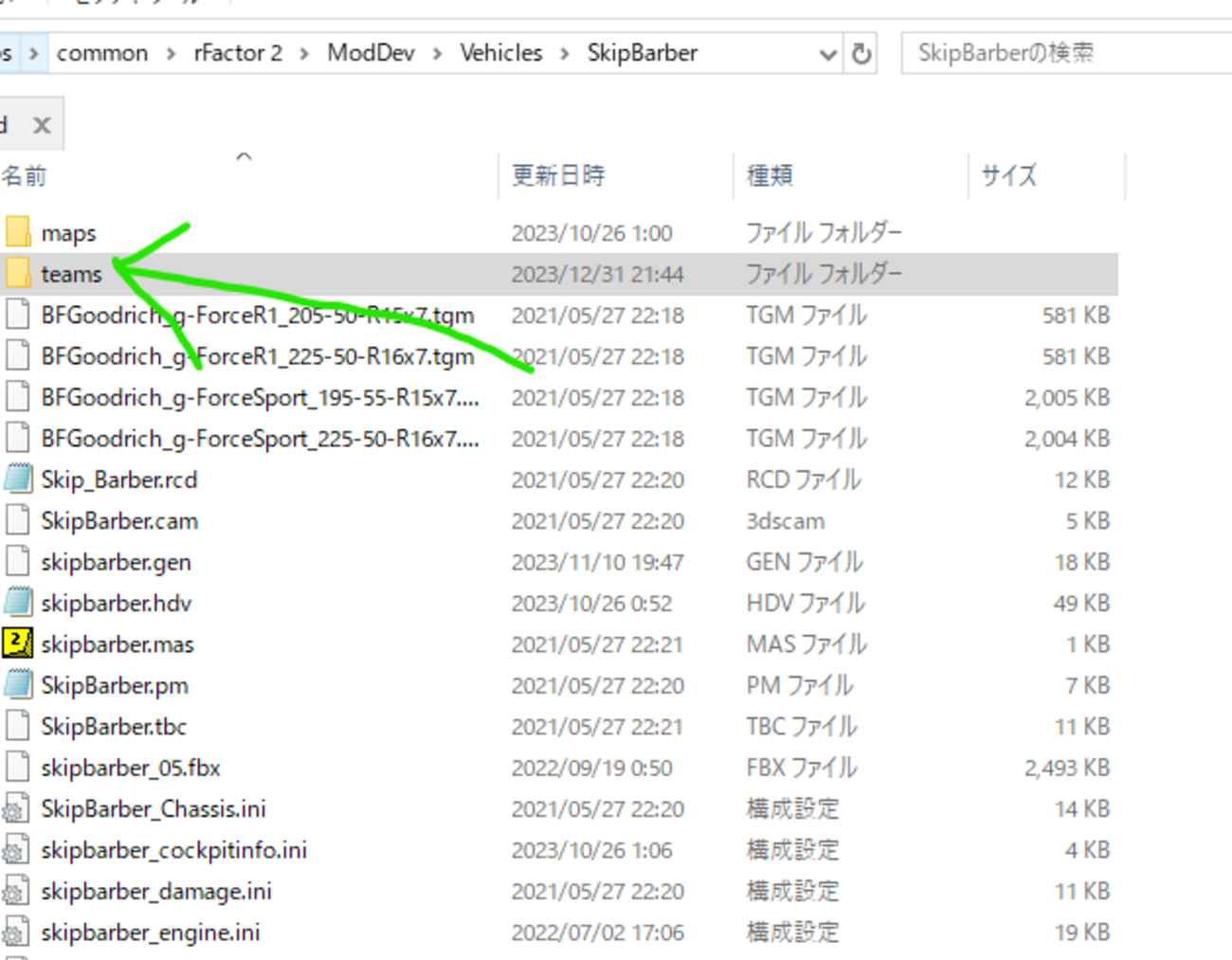Select file Skip_Barber.rcd
The height and width of the screenshot is (960, 1232).
119,480
